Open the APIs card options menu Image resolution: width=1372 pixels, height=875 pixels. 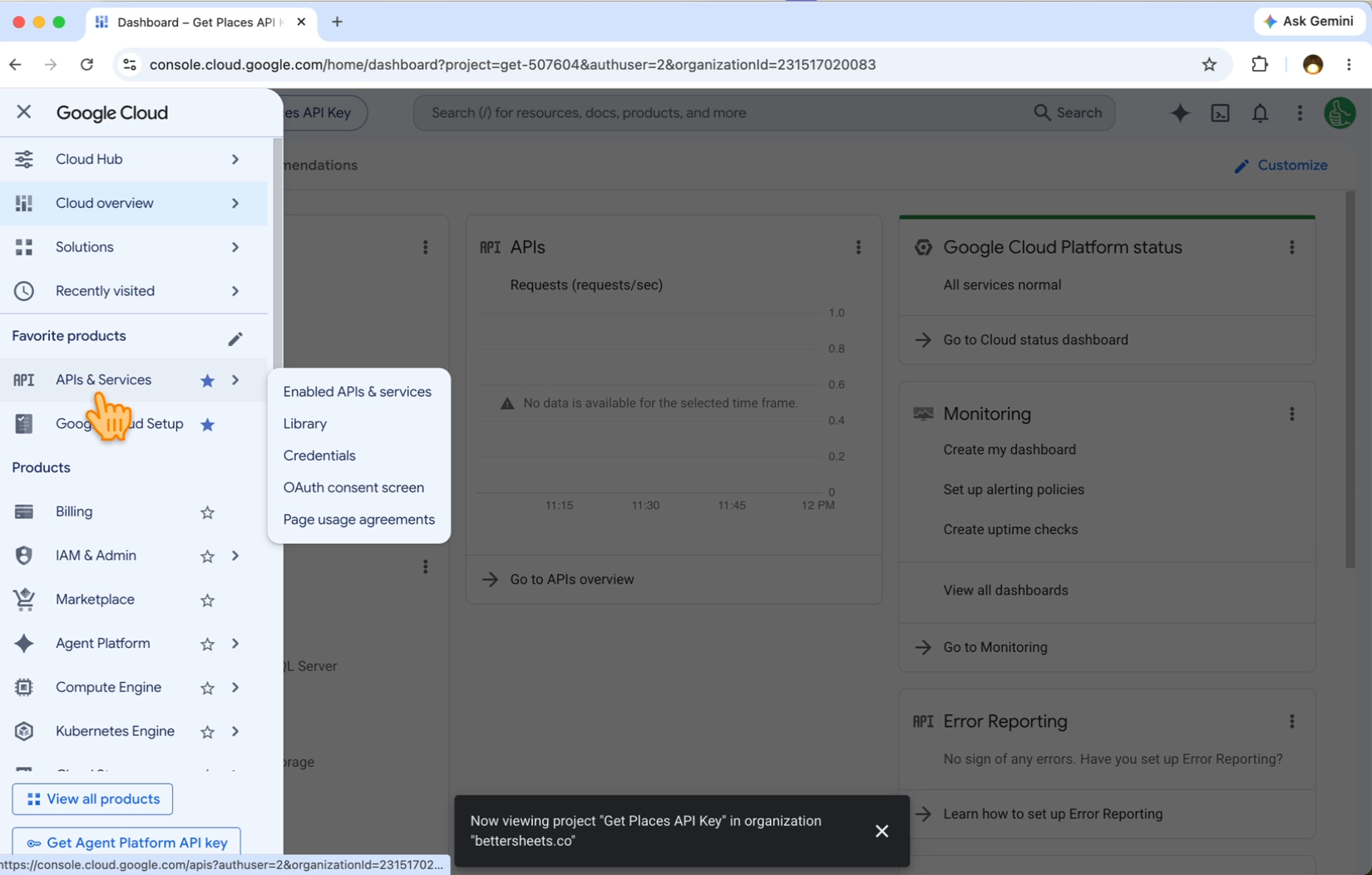tap(858, 247)
